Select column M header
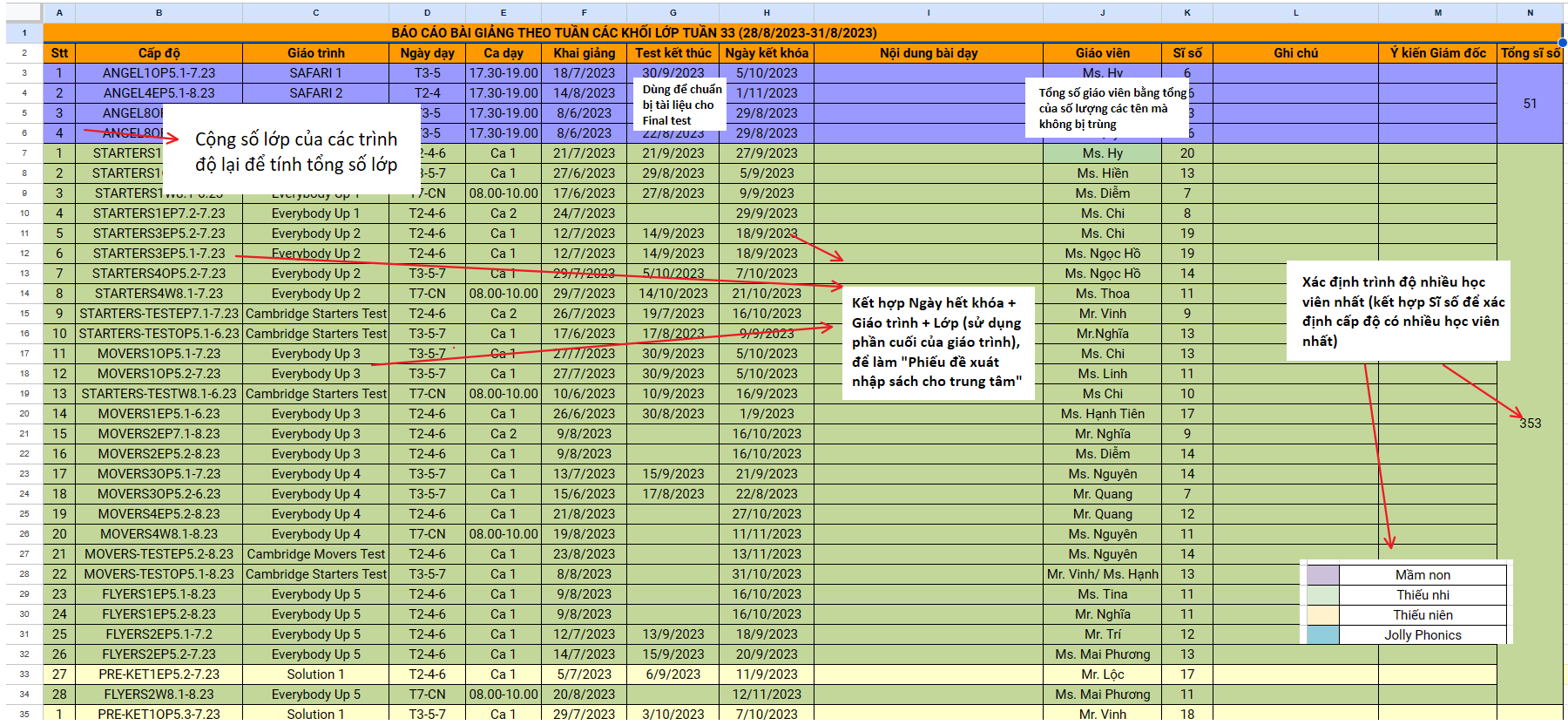1568x725 pixels. tap(1437, 12)
